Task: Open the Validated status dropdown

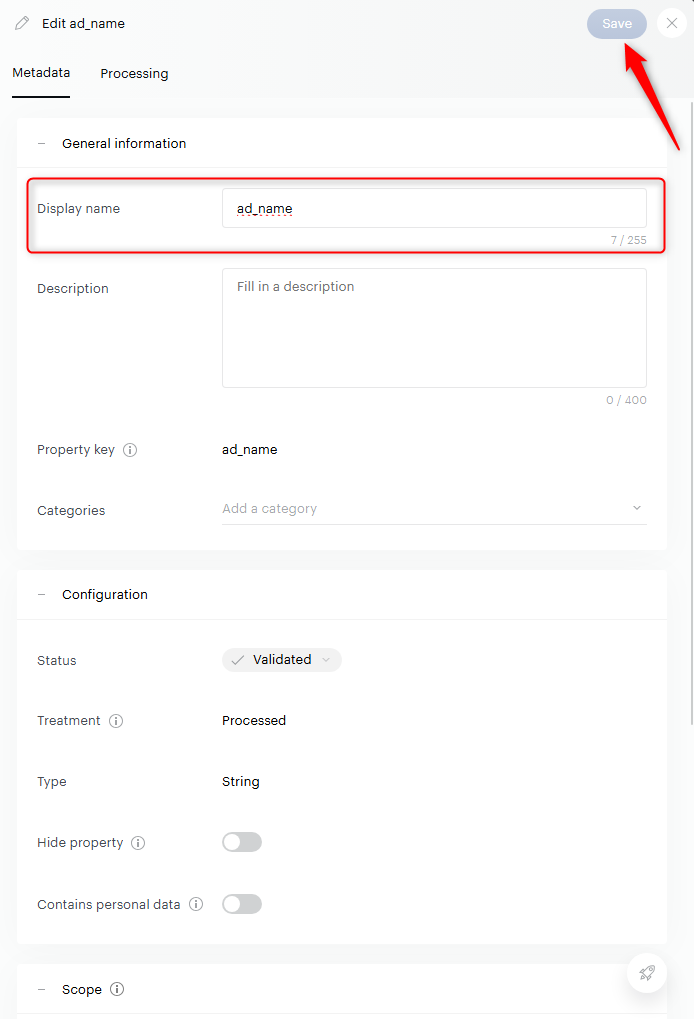Action: 282,660
